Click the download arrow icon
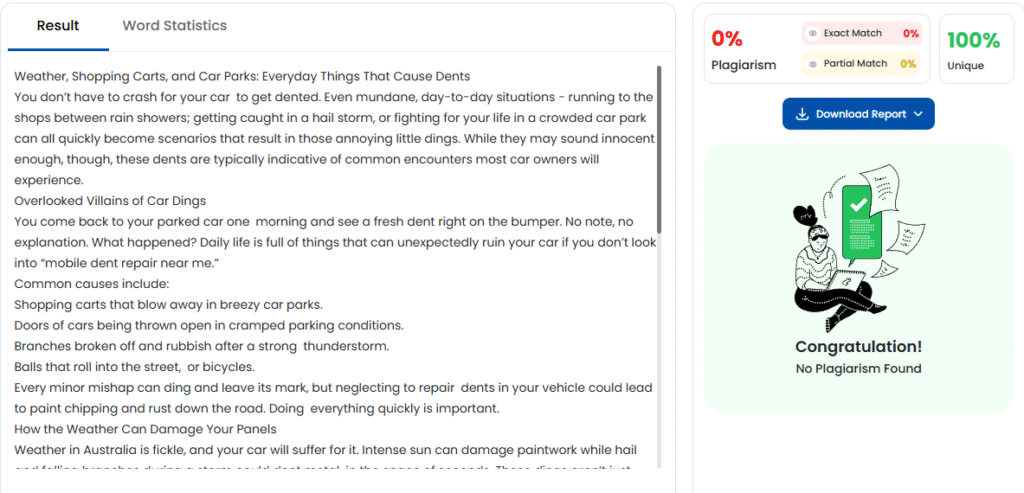This screenshot has width=1024, height=493. coord(801,114)
